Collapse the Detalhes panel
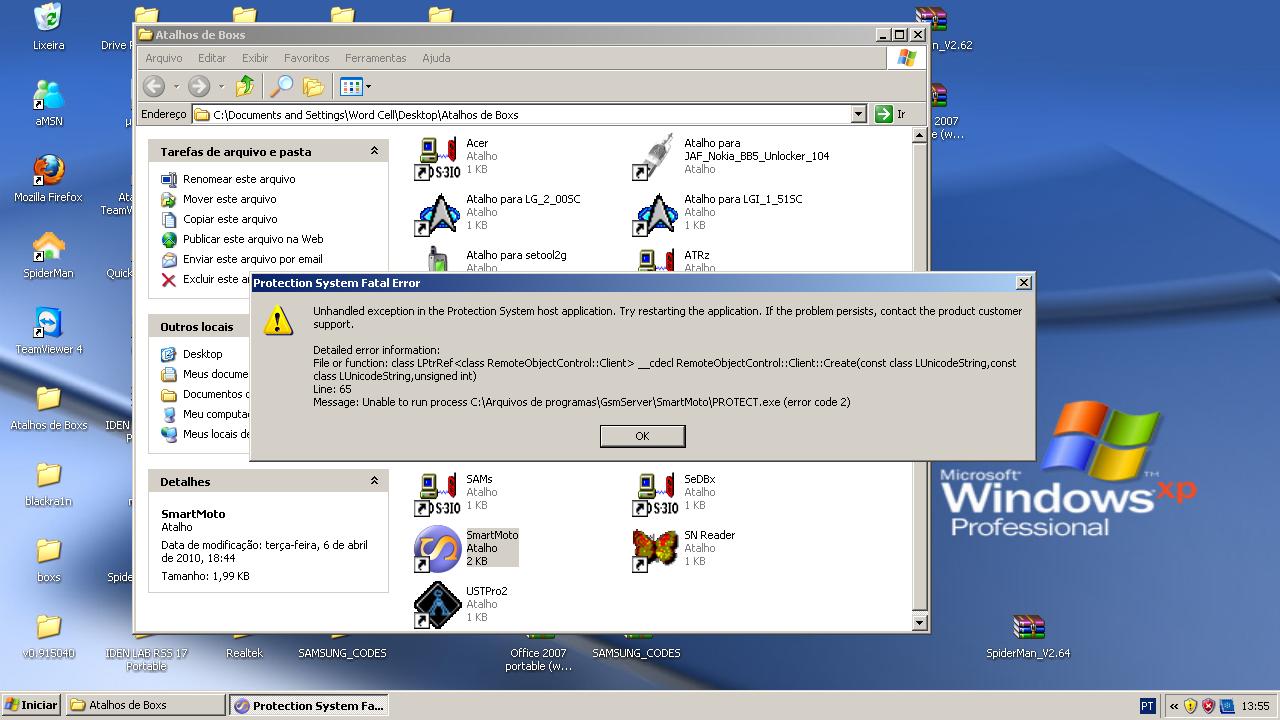Viewport: 1280px width, 720px height. click(x=374, y=481)
